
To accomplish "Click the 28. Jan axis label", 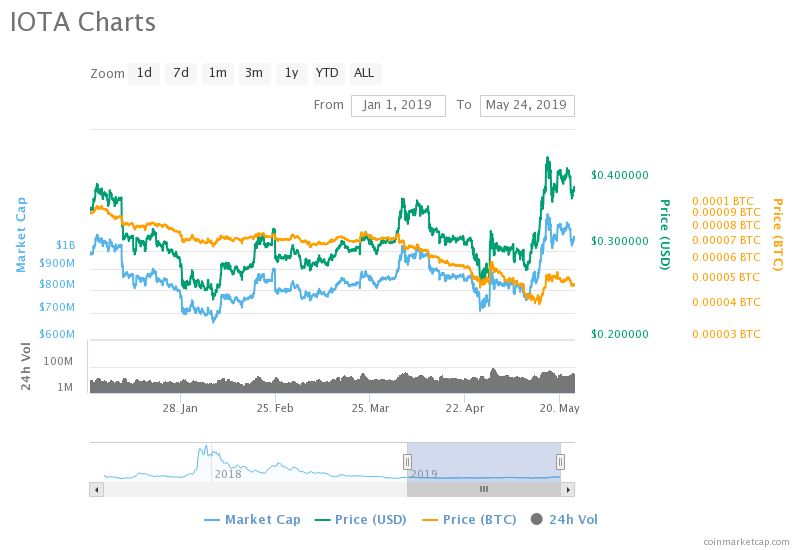I will tap(180, 408).
